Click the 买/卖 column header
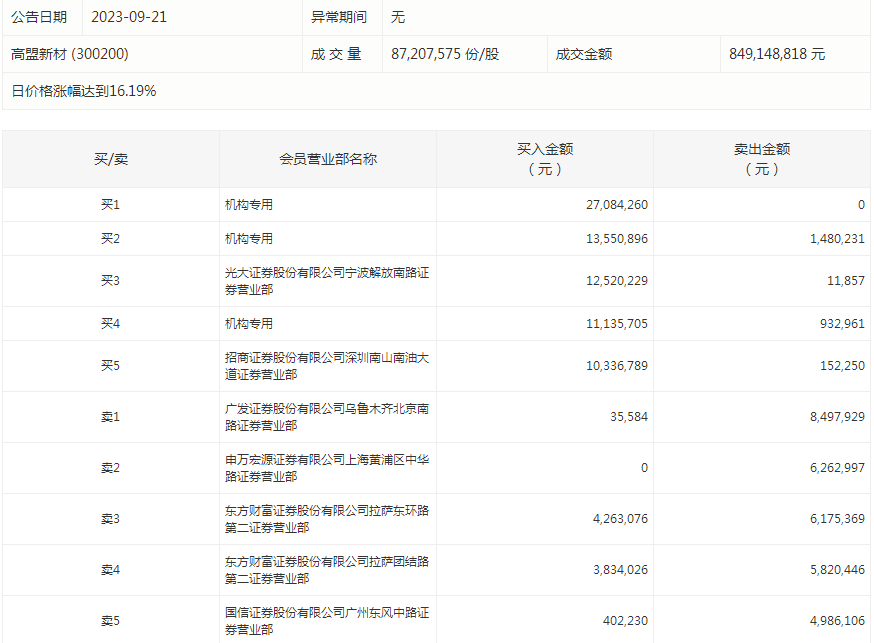 pos(110,159)
